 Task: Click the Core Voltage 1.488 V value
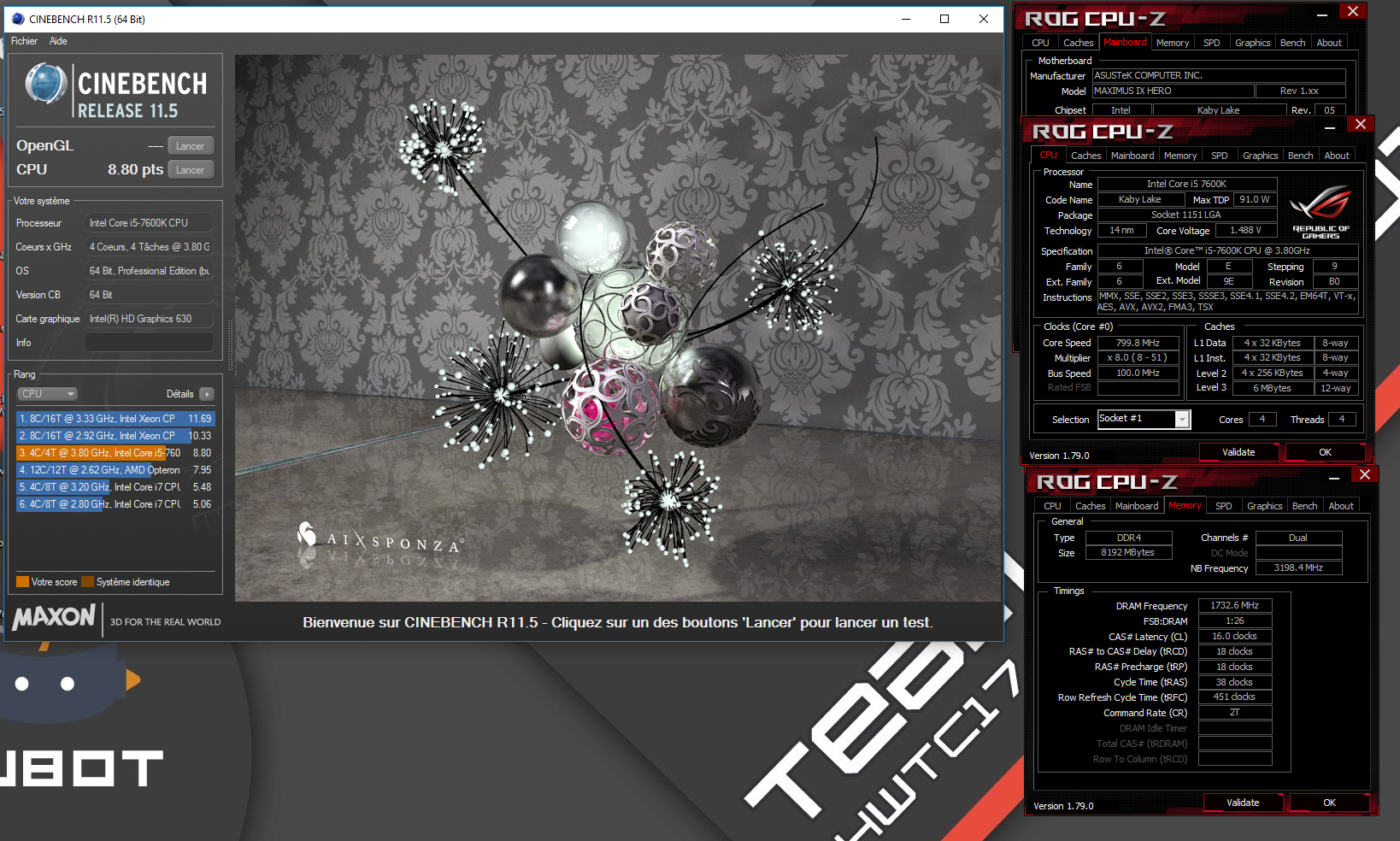[1245, 231]
